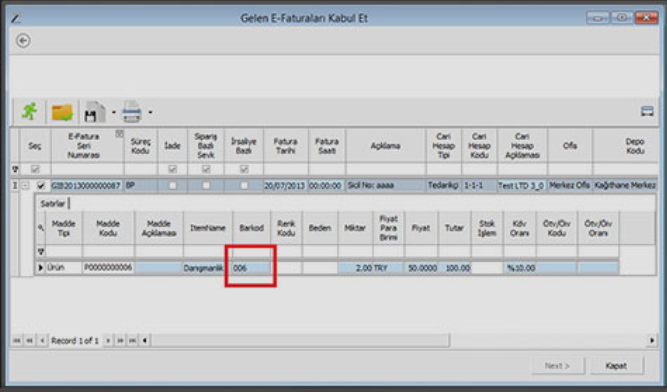
Task: Sort by Fatura Tarihi column header
Action: [285, 146]
